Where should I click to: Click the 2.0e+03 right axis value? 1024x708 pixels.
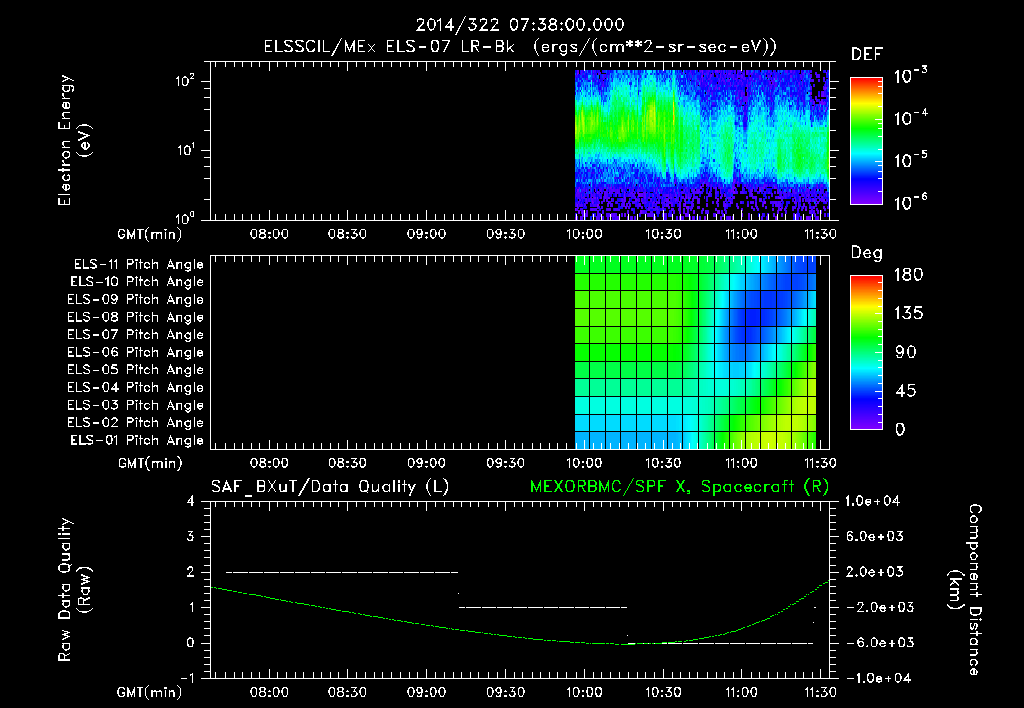pos(876,572)
